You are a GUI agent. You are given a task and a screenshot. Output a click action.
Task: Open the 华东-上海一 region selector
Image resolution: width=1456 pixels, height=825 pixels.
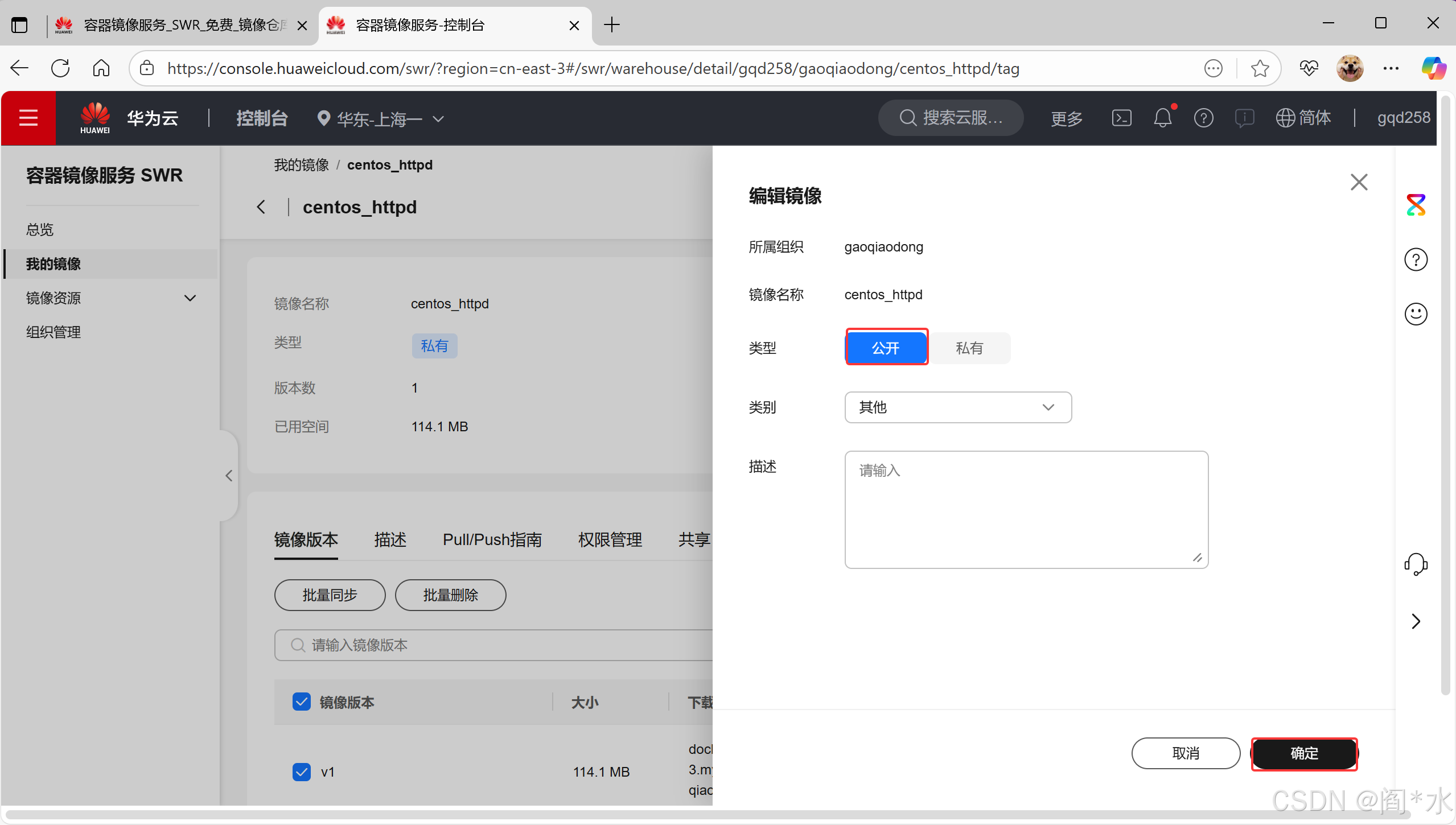tap(380, 119)
